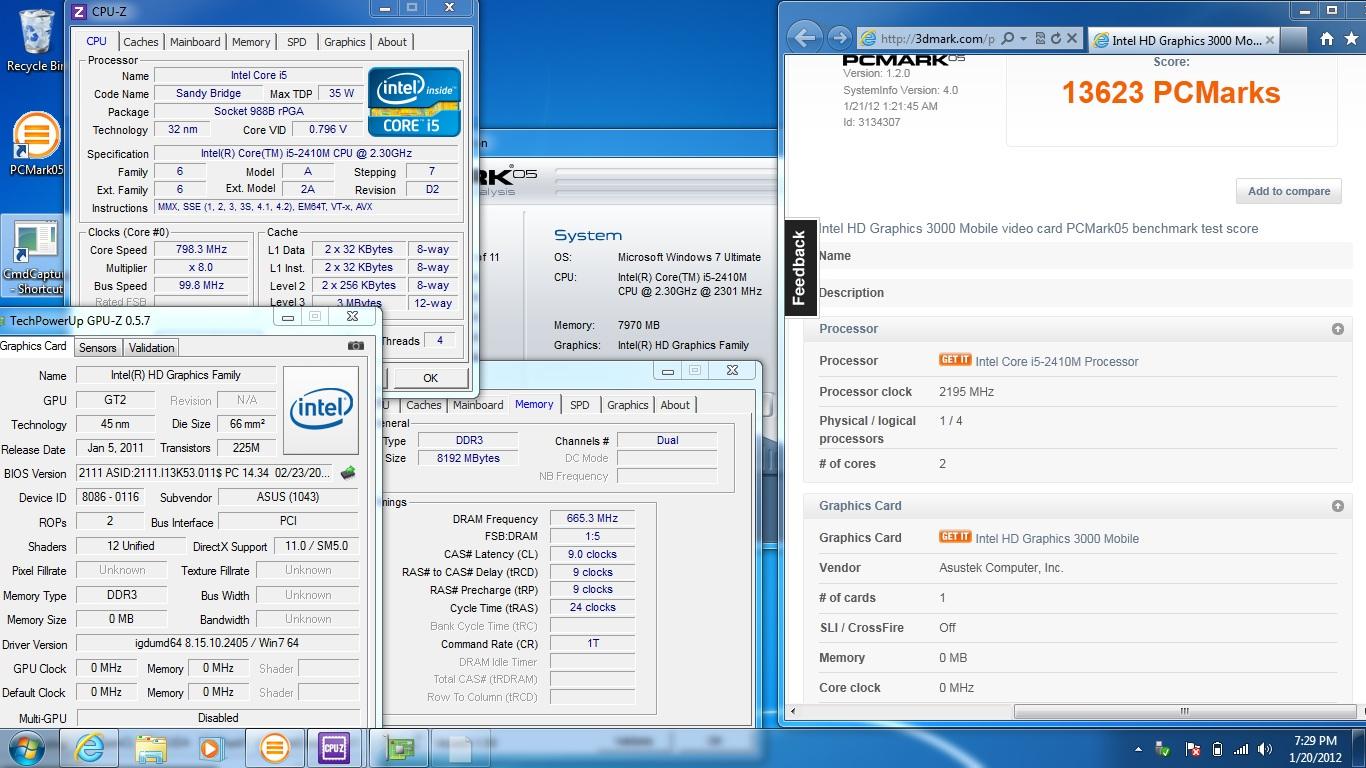1366x768 pixels.
Task: Click the GPU-Z Driver Version field
Action: (217, 643)
